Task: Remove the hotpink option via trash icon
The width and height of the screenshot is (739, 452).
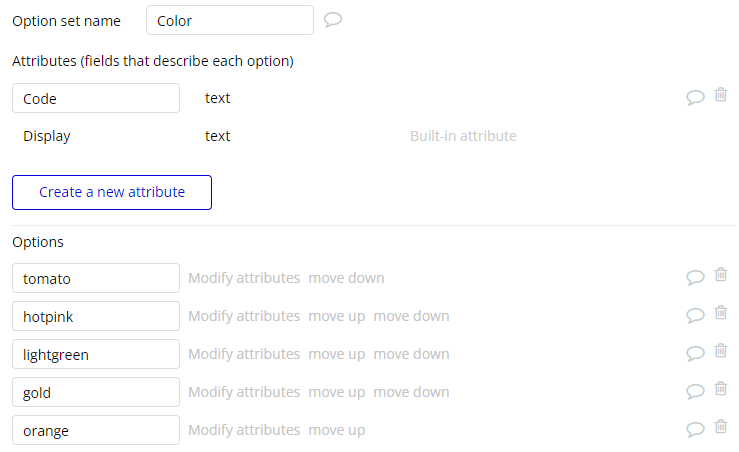Action: click(721, 314)
